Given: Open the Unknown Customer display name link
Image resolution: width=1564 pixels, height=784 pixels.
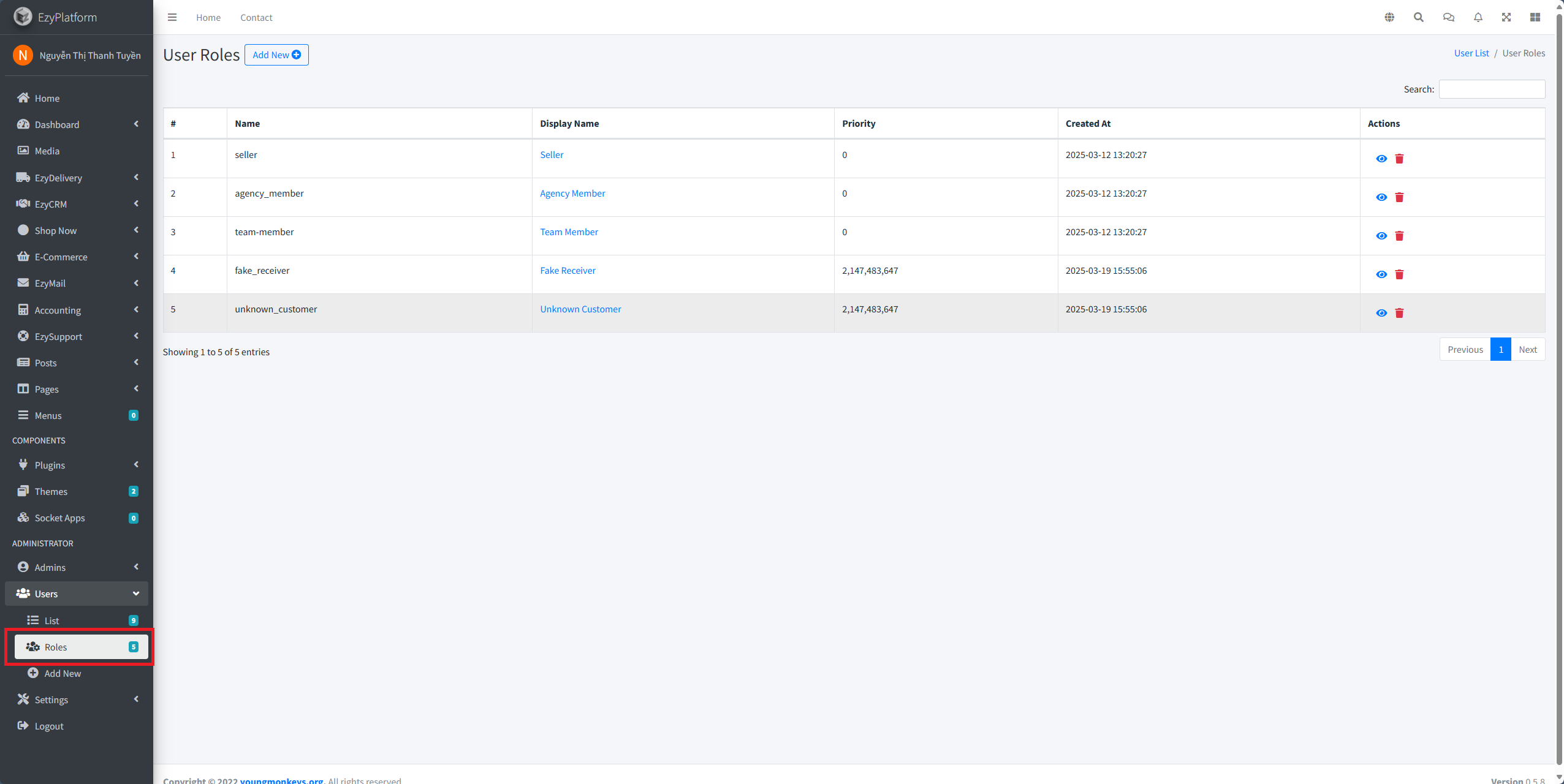Looking at the screenshot, I should pos(580,309).
